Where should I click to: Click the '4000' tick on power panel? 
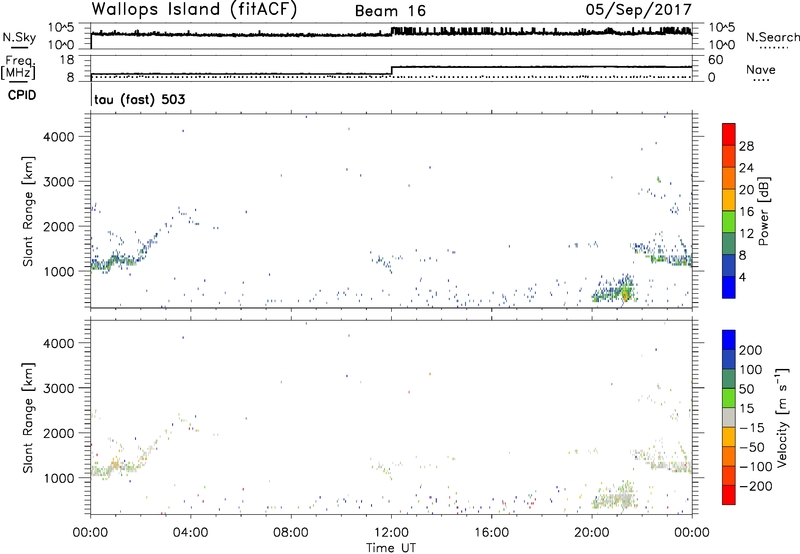pos(58,137)
